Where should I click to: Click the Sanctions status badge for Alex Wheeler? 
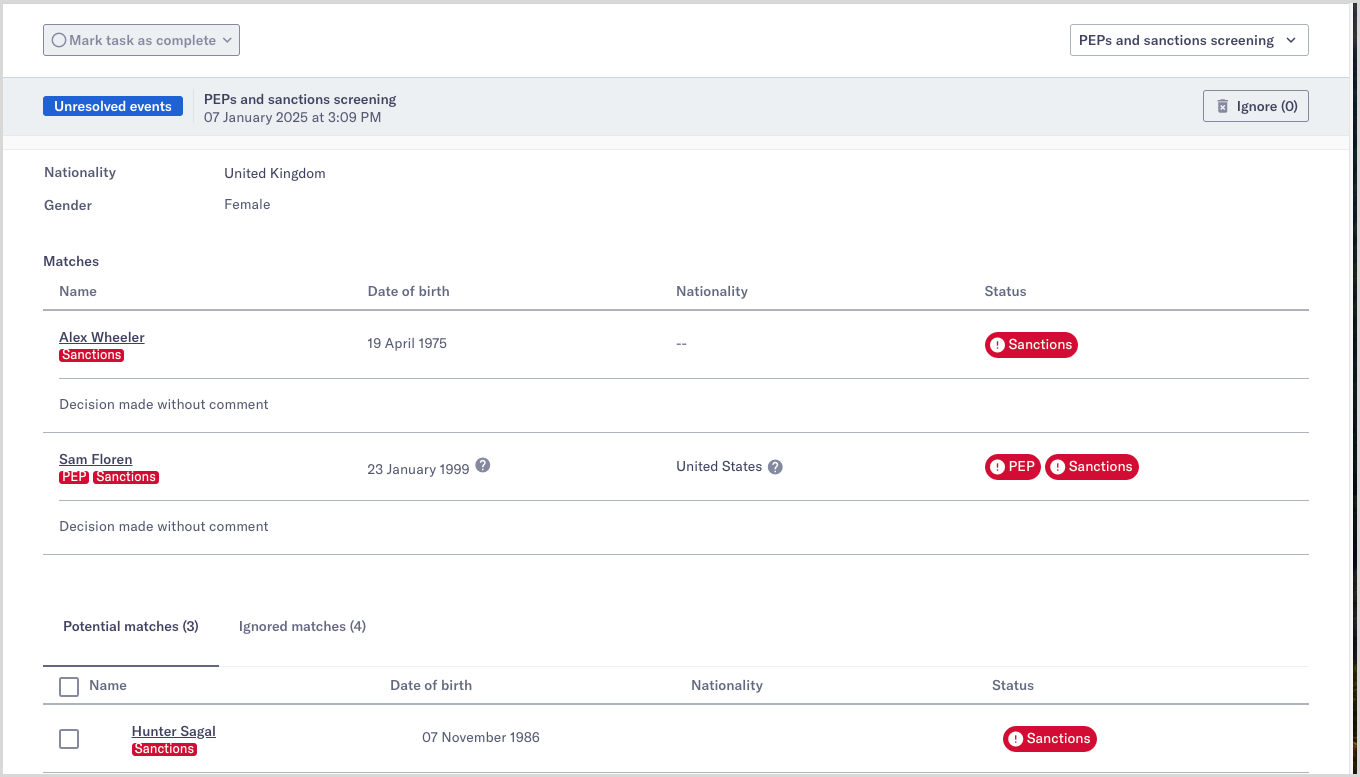click(x=1031, y=345)
